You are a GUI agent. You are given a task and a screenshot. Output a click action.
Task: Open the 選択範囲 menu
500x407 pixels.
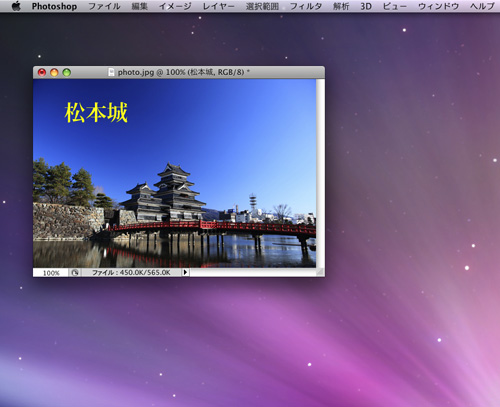point(262,6)
